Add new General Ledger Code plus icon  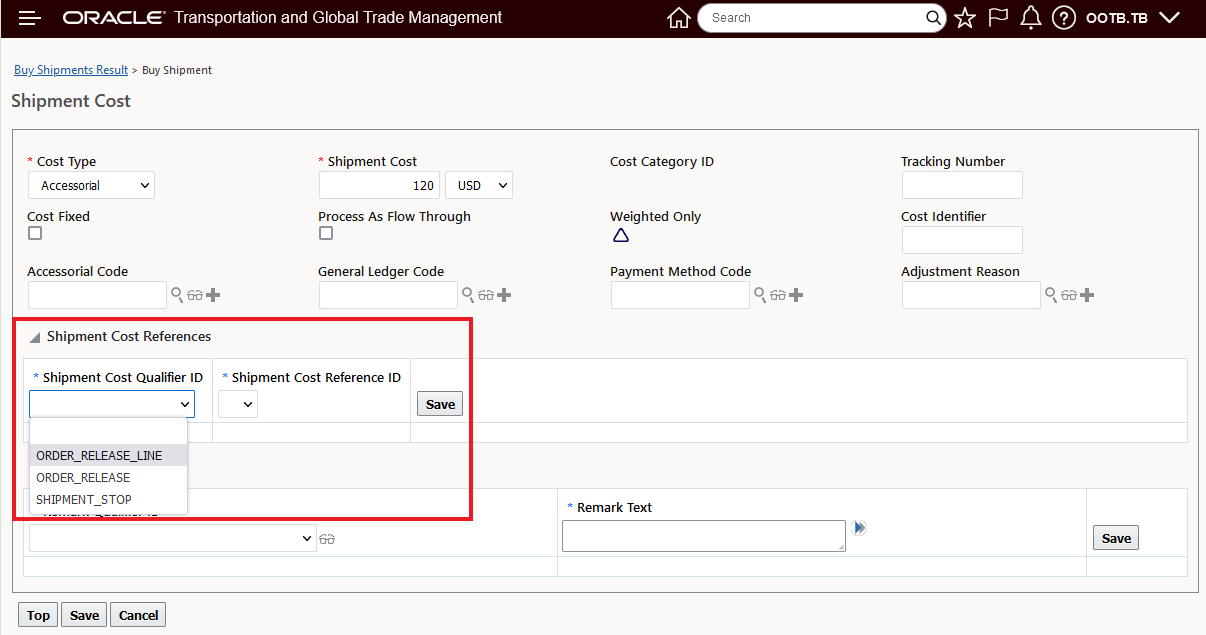tap(504, 295)
